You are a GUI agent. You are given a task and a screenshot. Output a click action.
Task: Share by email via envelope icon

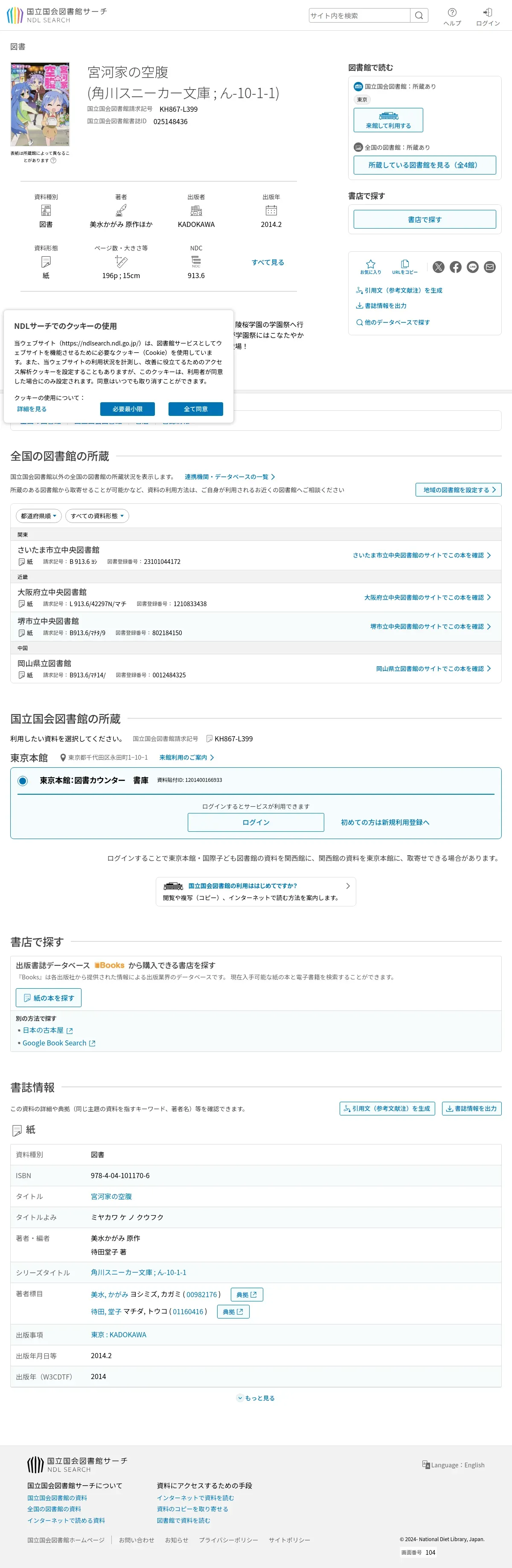point(489,267)
